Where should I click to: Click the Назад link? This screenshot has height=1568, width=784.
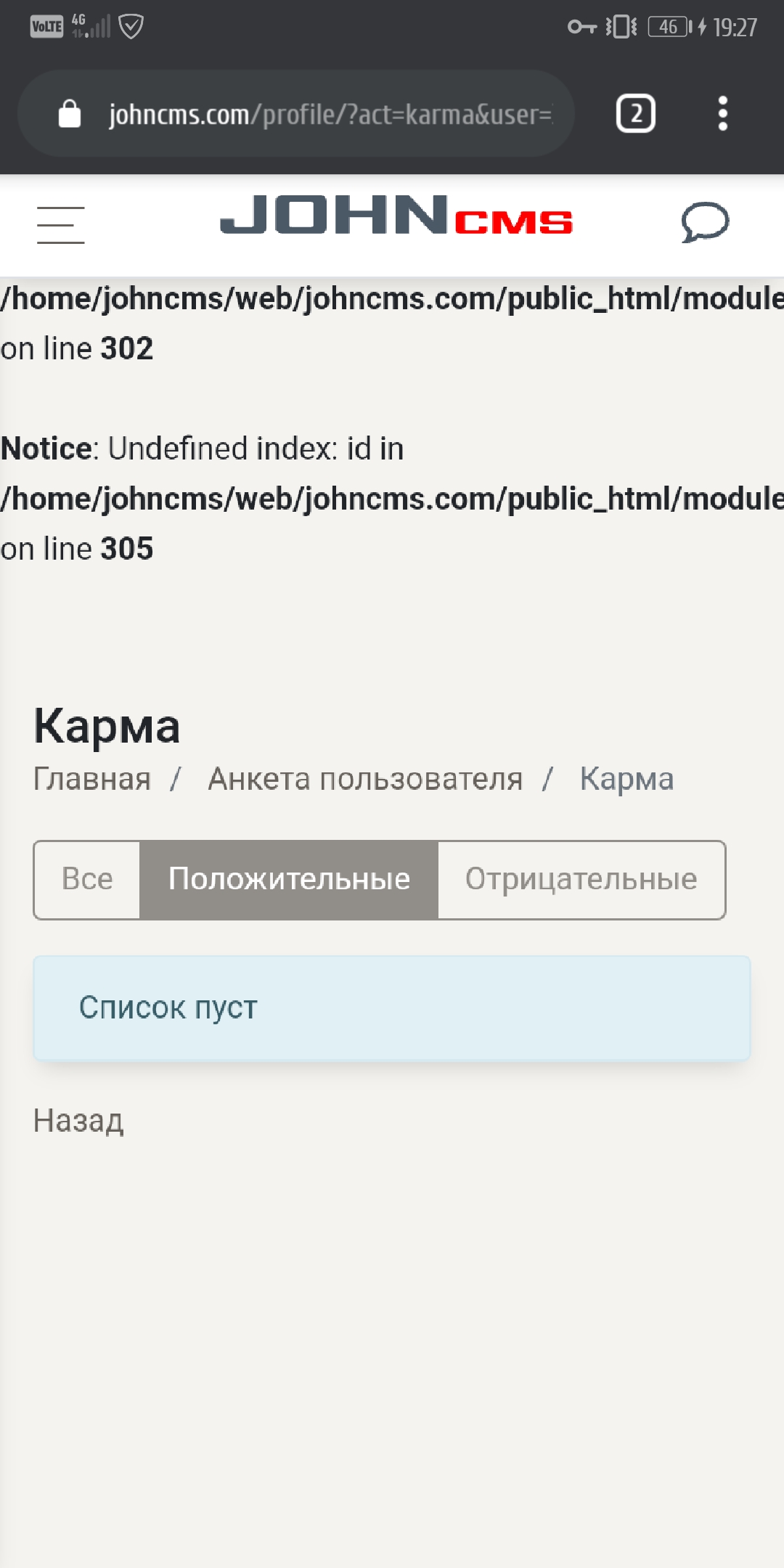point(78,1121)
